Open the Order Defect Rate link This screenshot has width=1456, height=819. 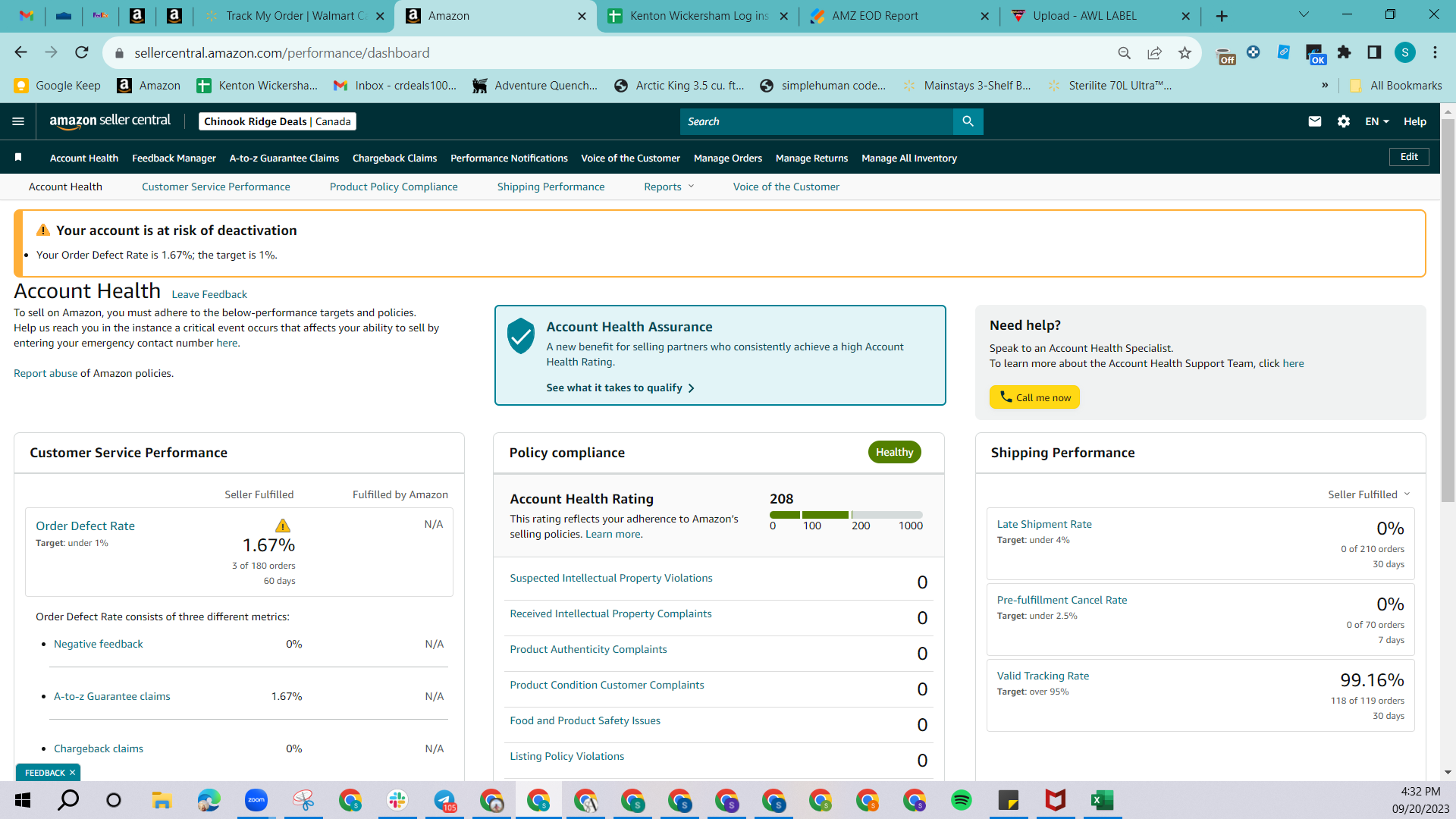(85, 526)
